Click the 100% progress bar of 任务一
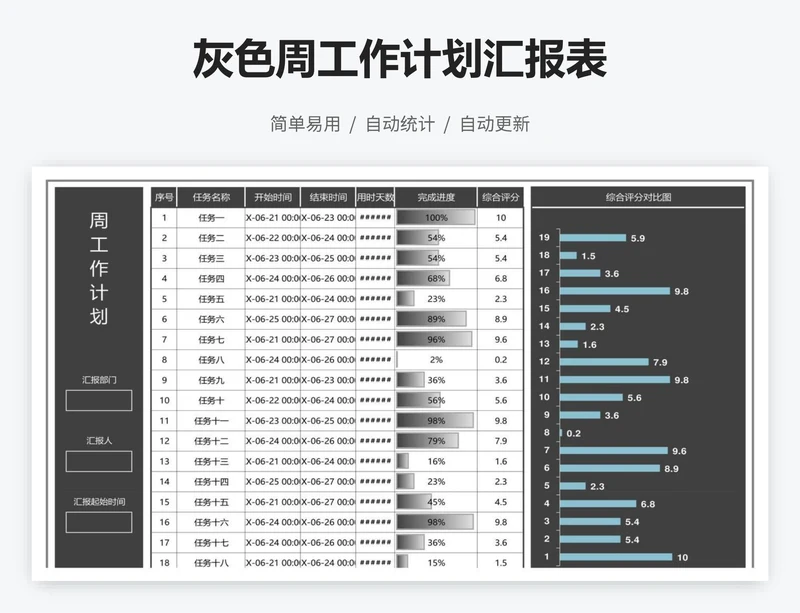The image size is (800, 613). tap(436, 217)
